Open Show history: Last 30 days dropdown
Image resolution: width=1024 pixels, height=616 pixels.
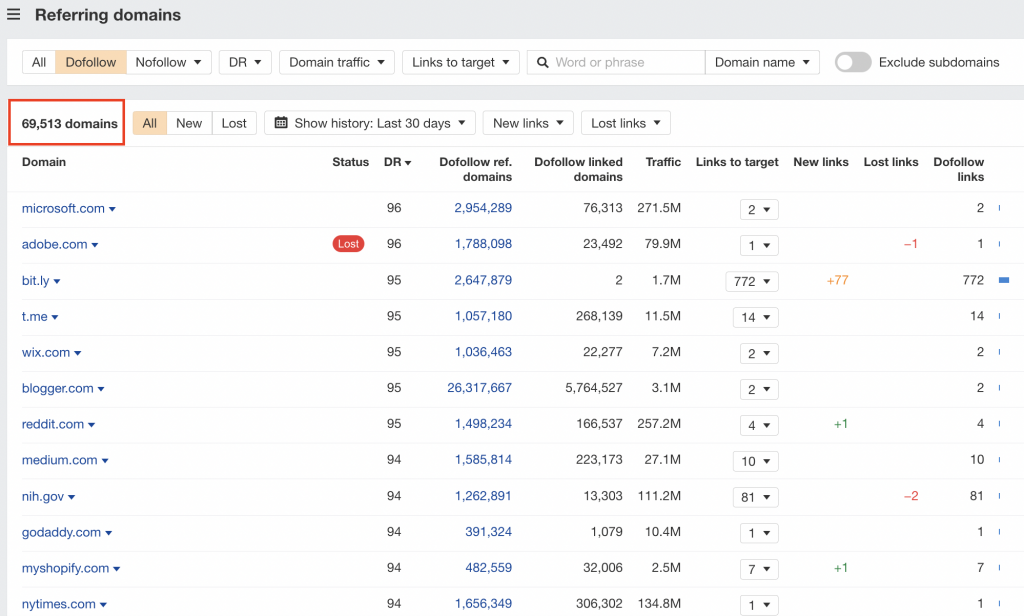tap(370, 123)
